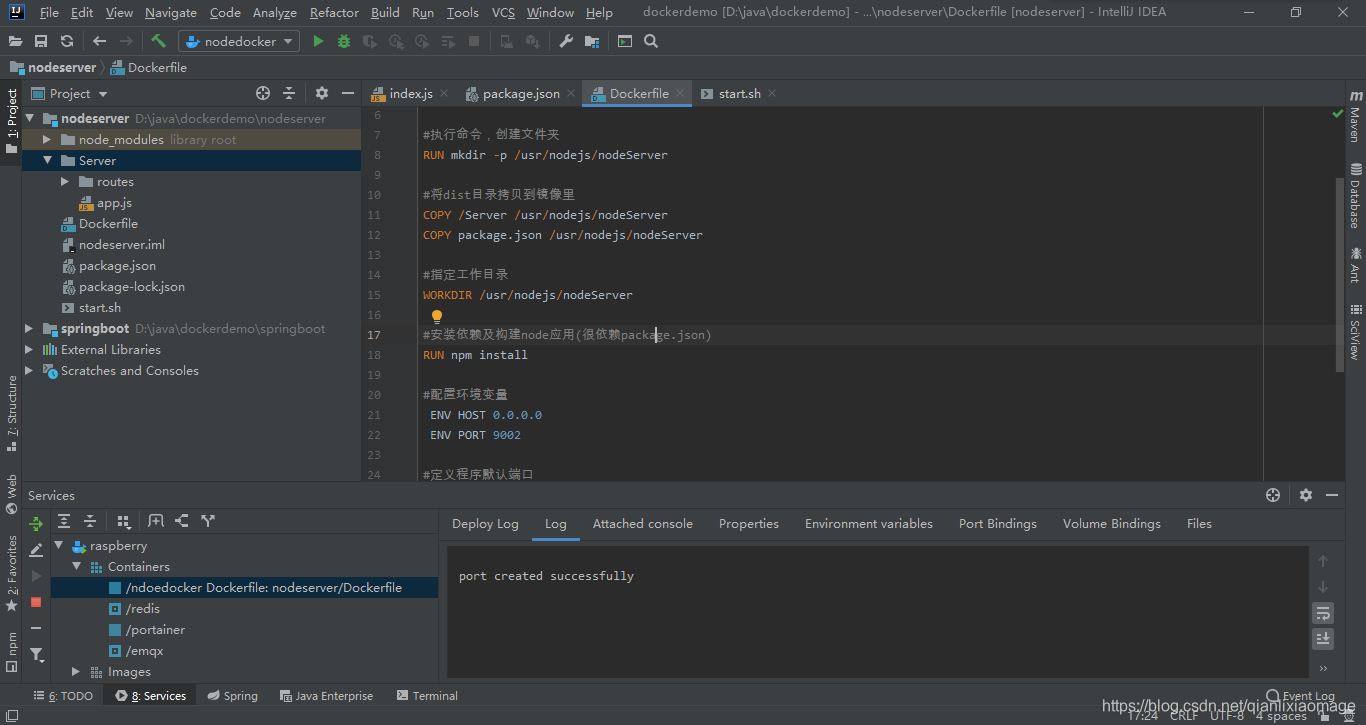Select the /redis container

[142, 608]
